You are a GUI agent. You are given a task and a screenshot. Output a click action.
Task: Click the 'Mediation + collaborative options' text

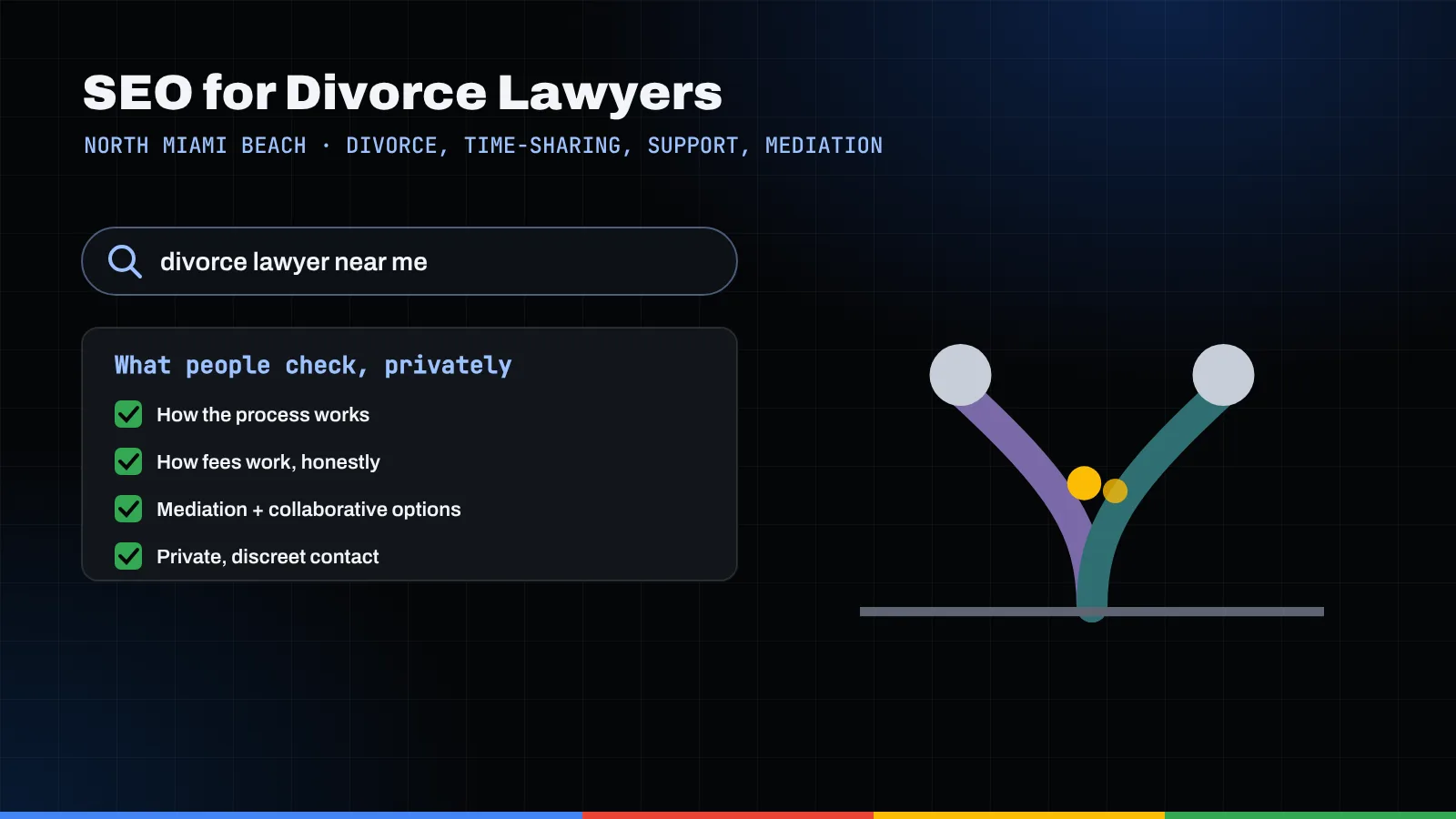click(308, 510)
